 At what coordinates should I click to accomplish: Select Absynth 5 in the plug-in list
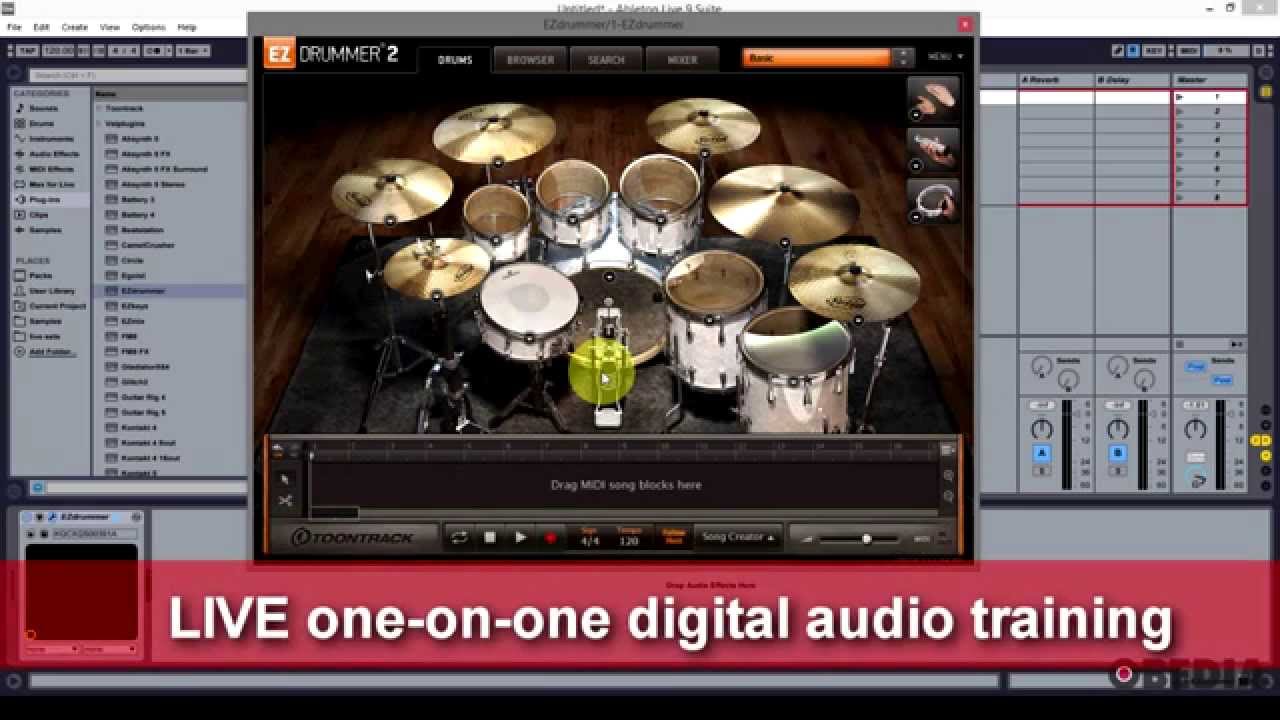click(140, 139)
